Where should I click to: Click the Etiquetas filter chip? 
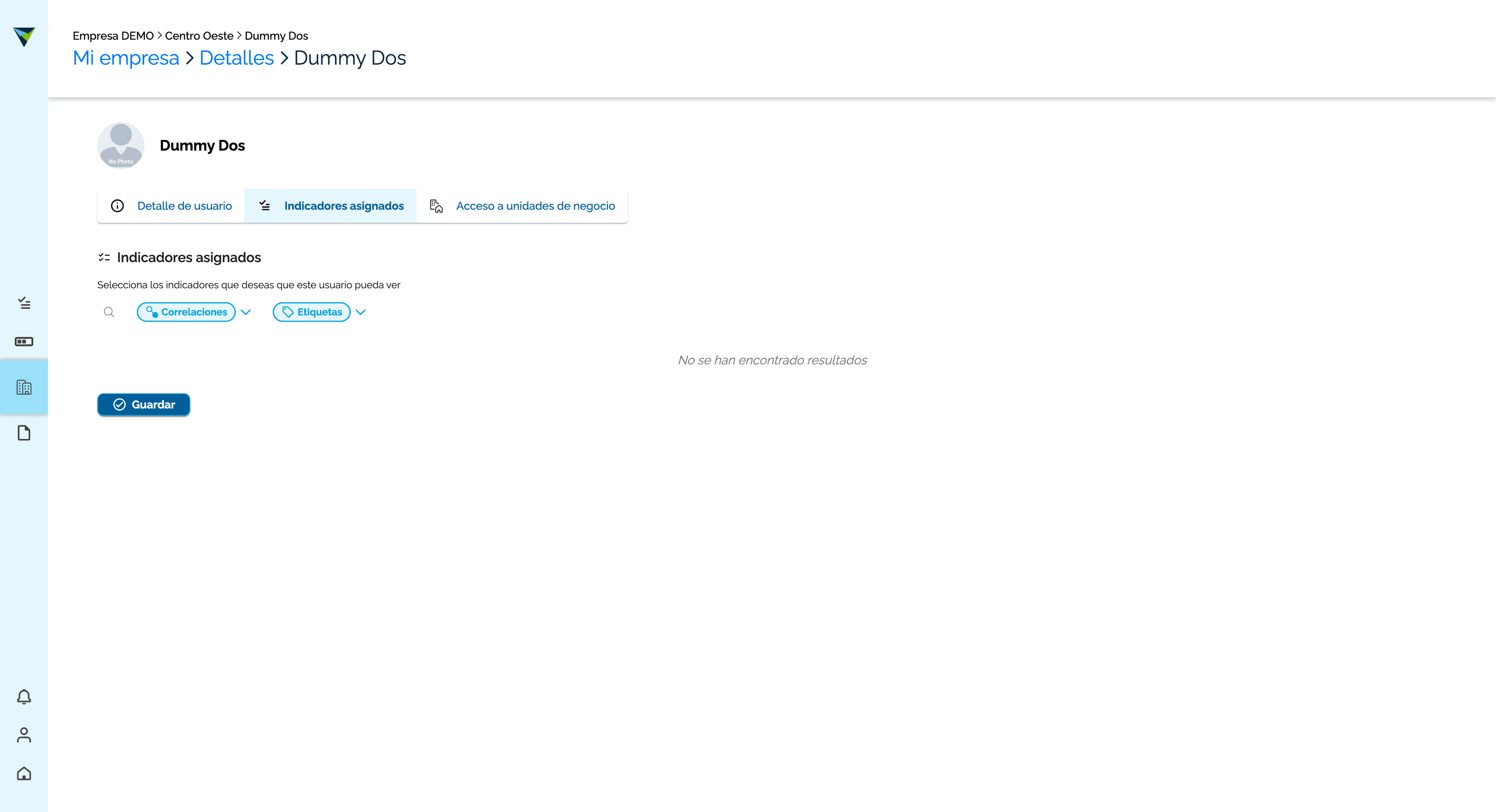click(312, 312)
